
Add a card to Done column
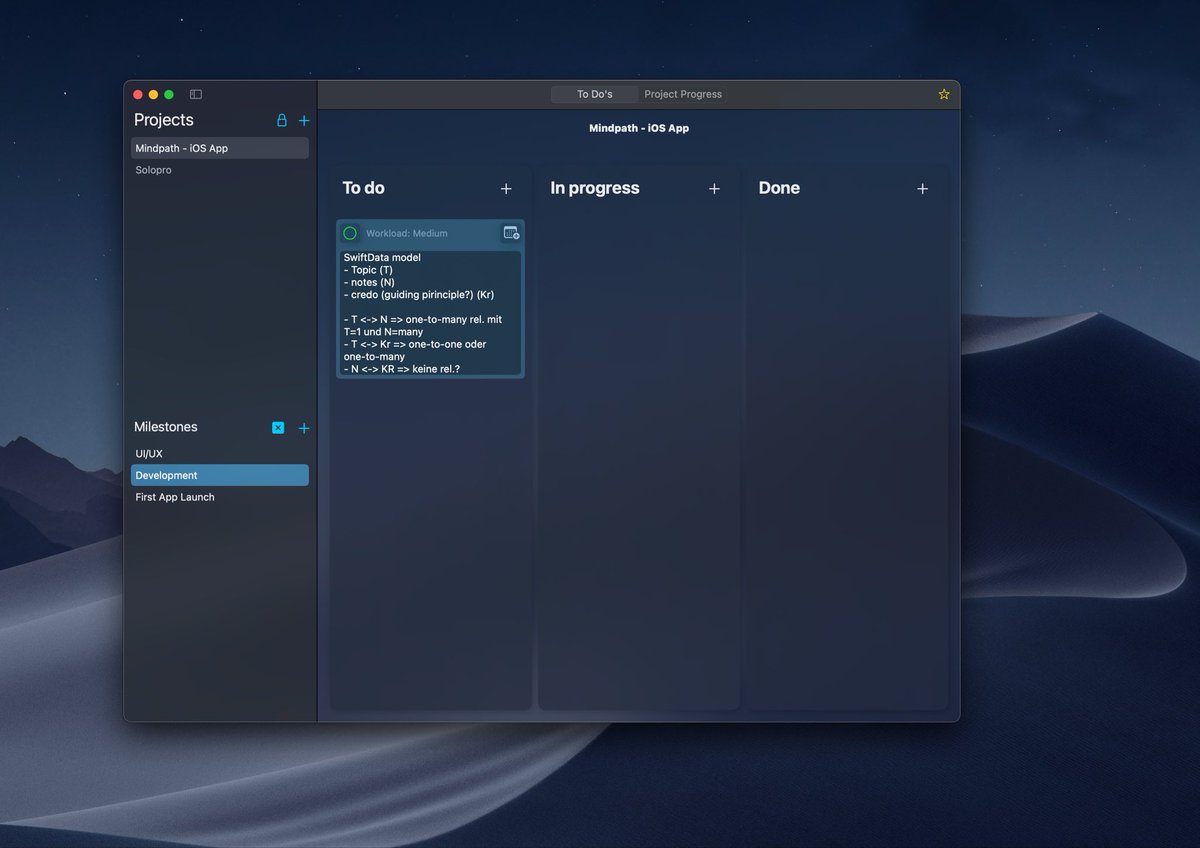922,188
